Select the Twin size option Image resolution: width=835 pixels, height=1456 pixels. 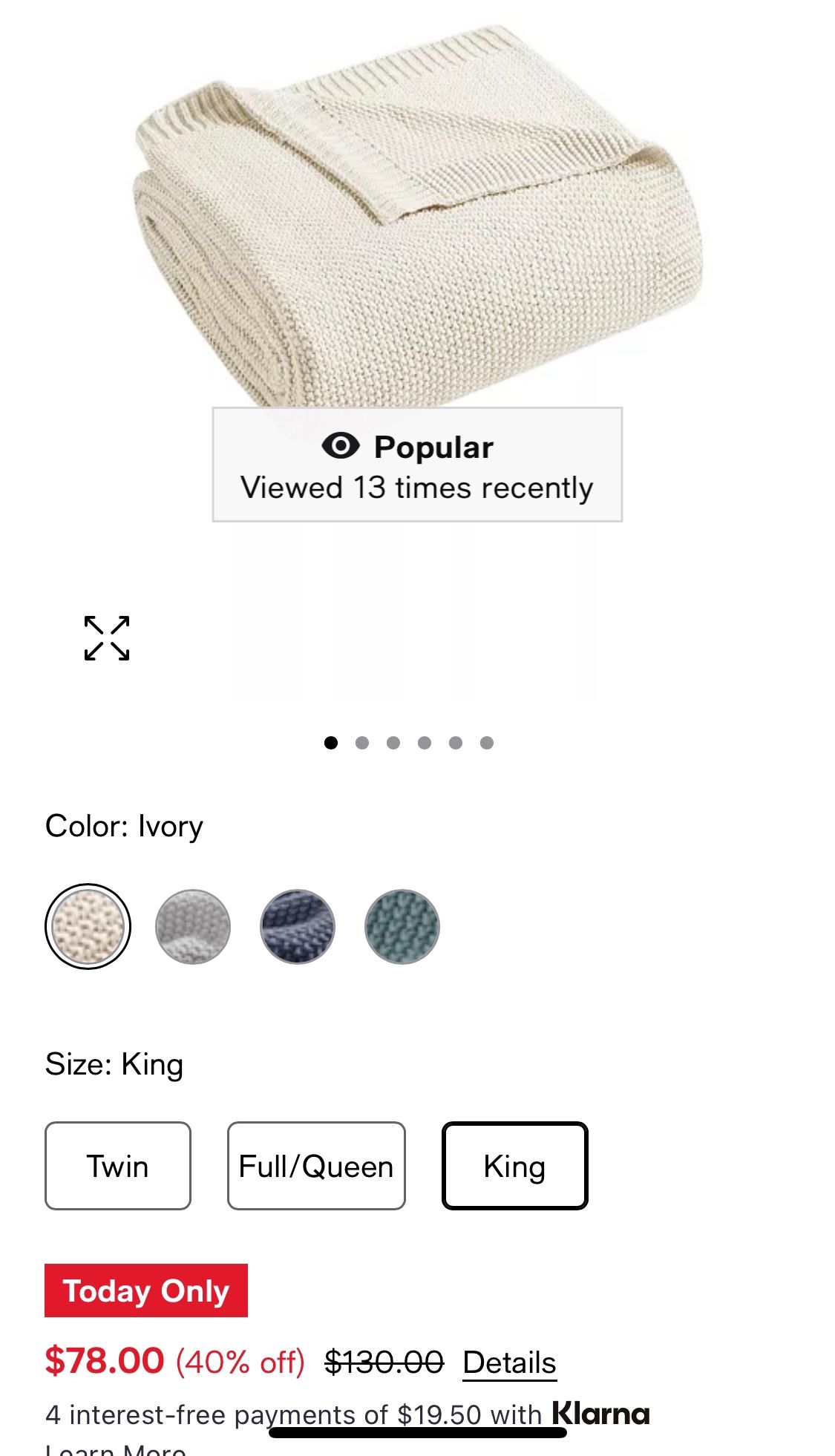point(118,1166)
